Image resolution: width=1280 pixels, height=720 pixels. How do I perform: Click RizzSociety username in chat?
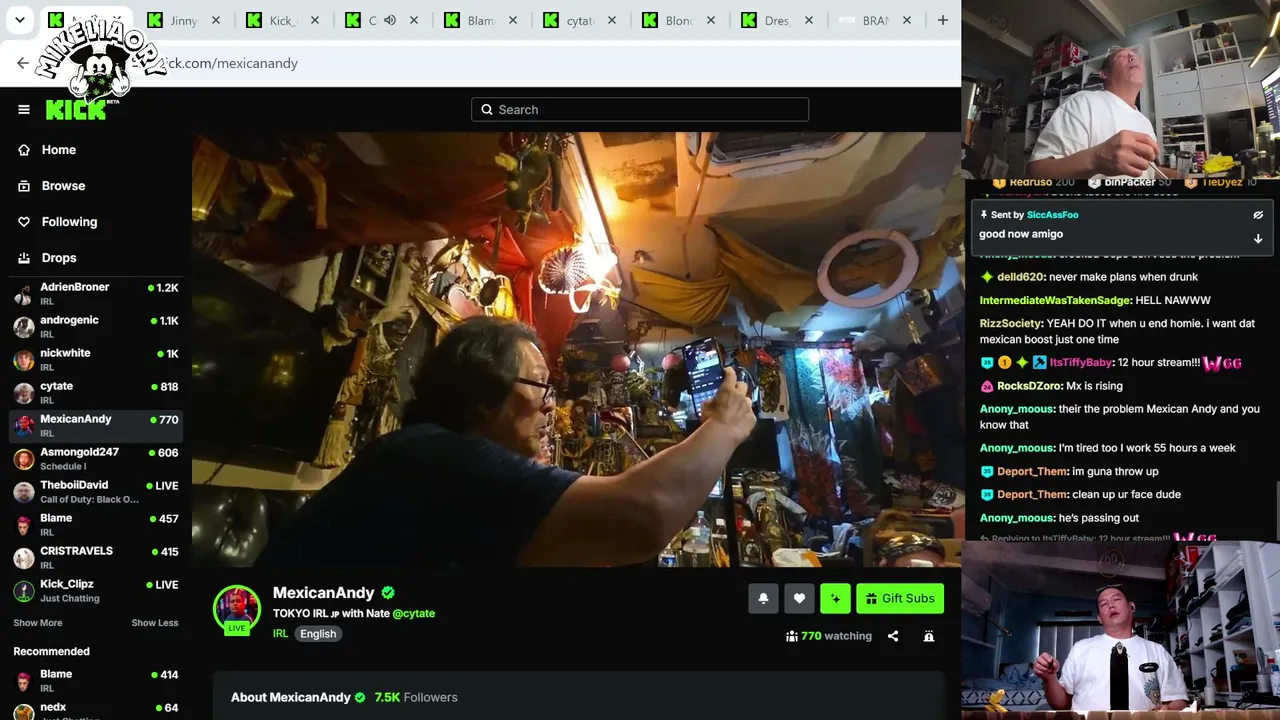[1011, 323]
